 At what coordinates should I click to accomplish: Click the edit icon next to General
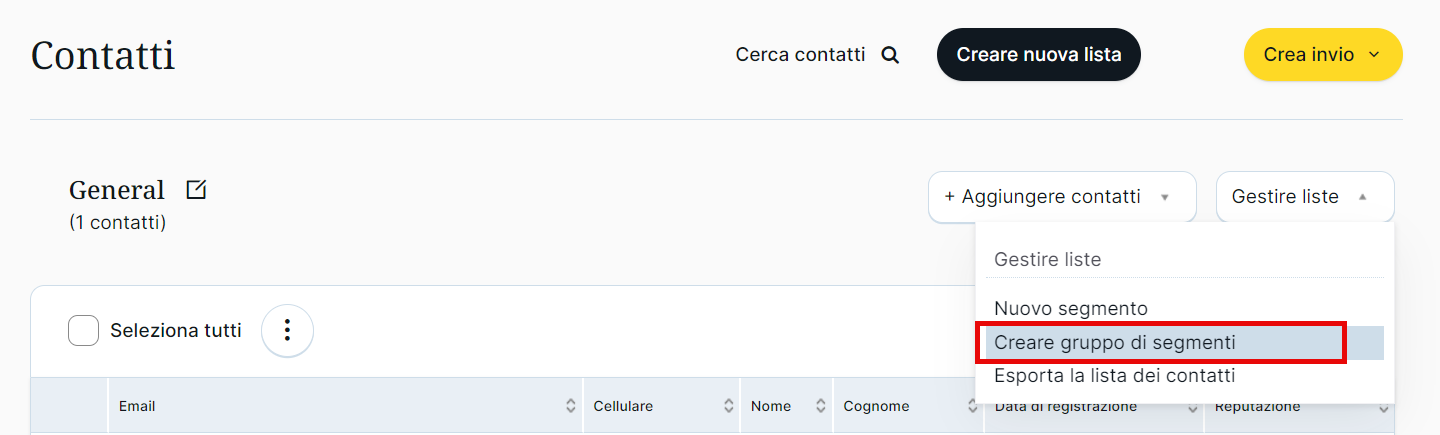coord(196,189)
